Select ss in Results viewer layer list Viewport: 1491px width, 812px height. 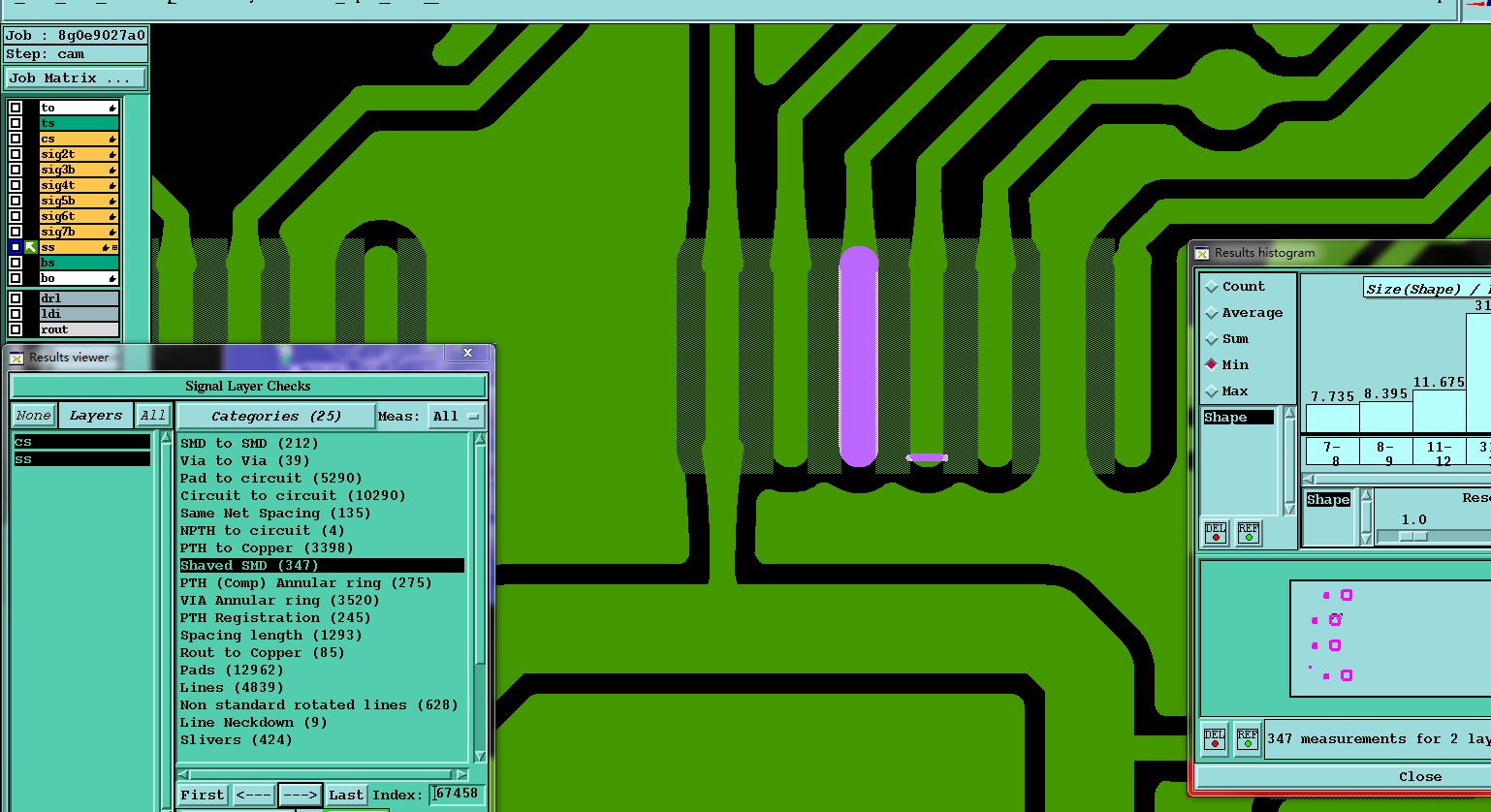click(x=81, y=459)
